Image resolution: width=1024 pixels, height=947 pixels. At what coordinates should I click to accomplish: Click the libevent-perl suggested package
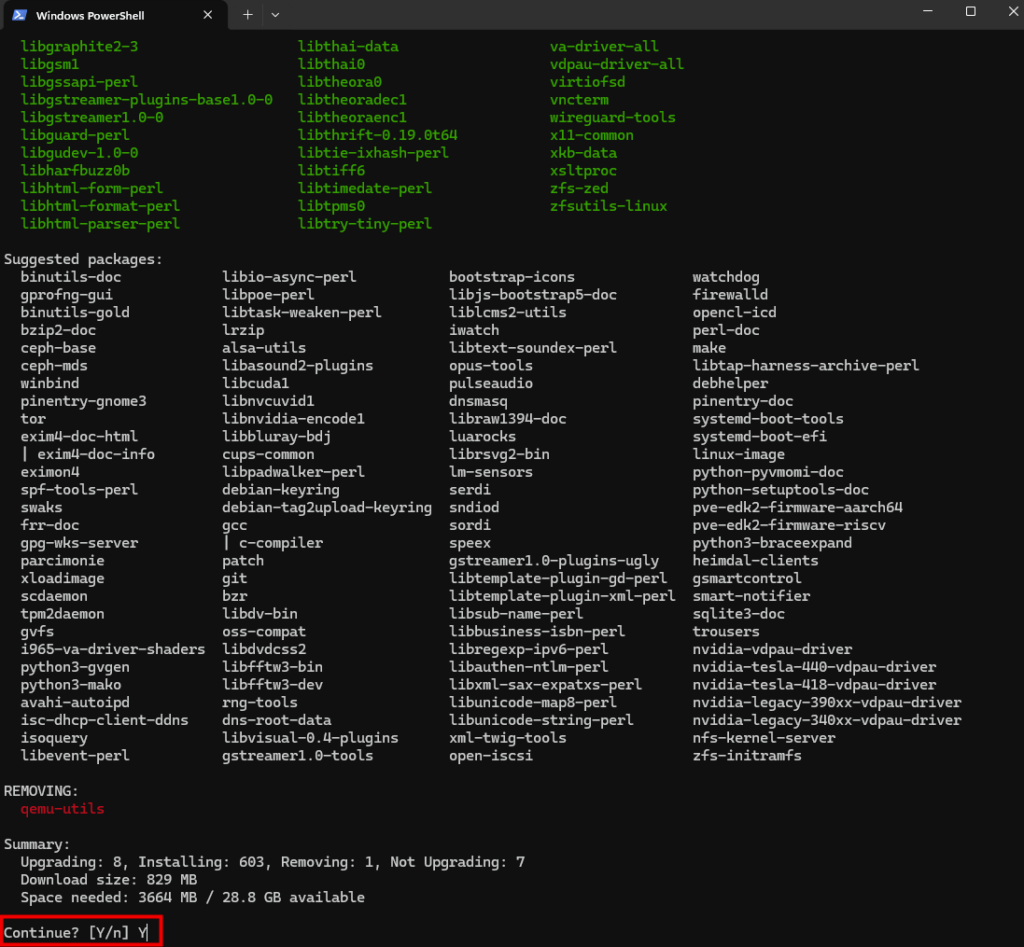point(75,756)
